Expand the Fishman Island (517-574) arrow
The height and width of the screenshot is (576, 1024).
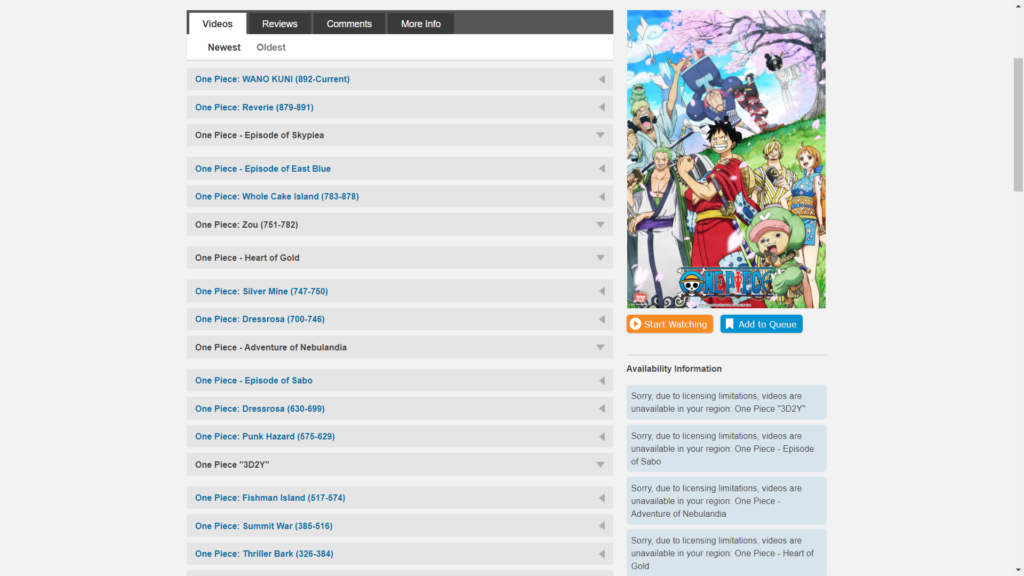(601, 498)
